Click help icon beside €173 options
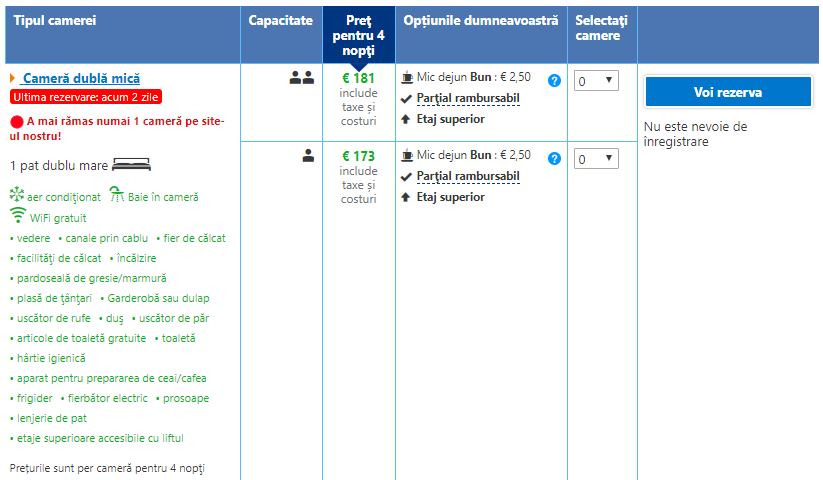 [x=554, y=158]
